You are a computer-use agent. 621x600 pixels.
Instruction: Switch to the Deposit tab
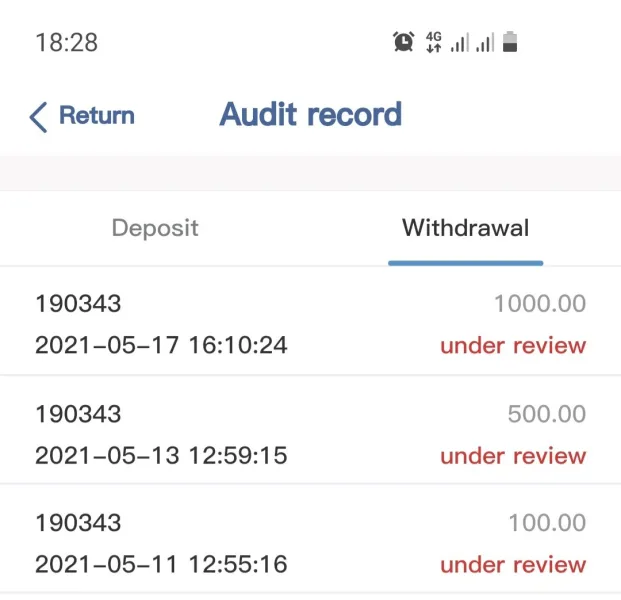tap(155, 228)
